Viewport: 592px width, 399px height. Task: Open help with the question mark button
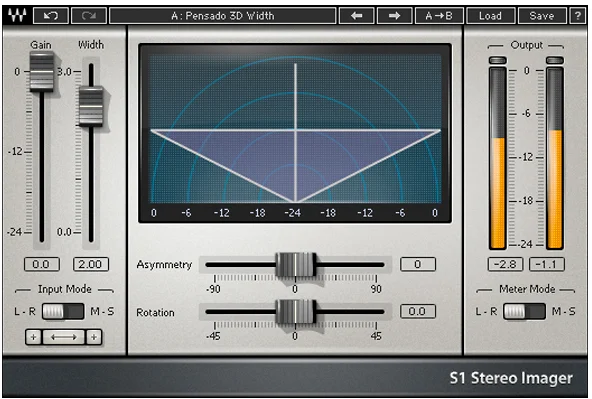(x=578, y=16)
